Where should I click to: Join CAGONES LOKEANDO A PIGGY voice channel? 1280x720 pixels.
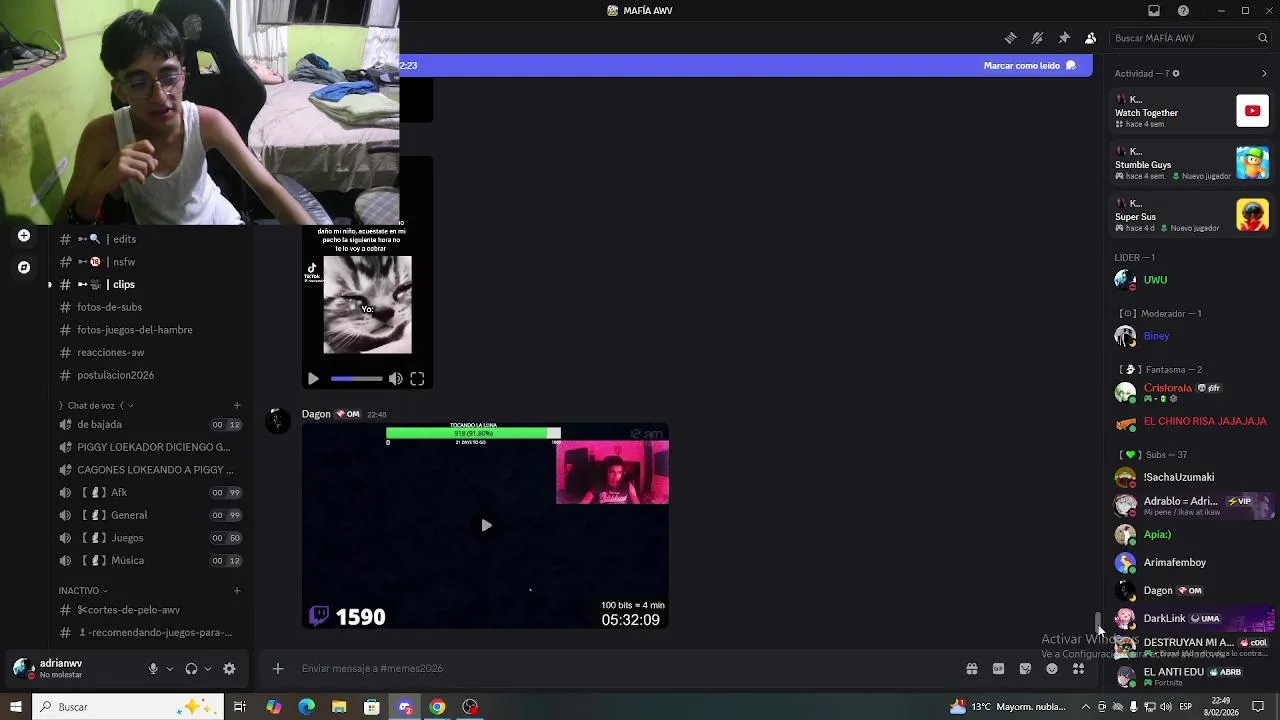tap(150, 470)
